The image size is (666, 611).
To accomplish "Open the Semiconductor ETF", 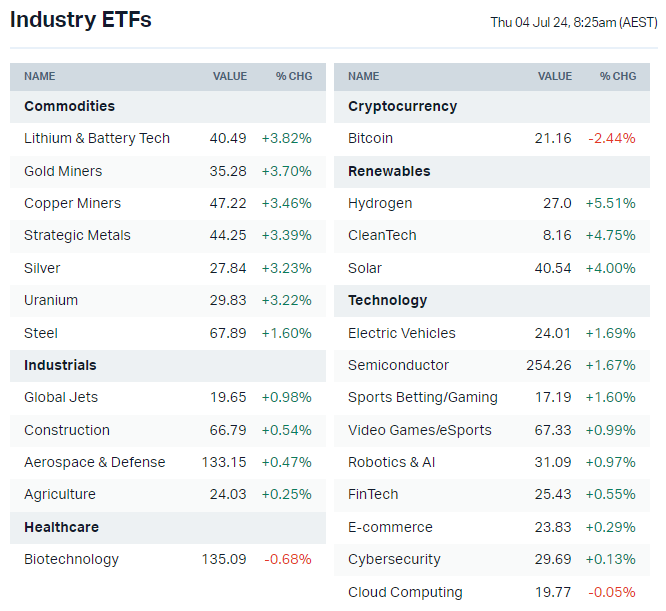I will click(x=398, y=365).
